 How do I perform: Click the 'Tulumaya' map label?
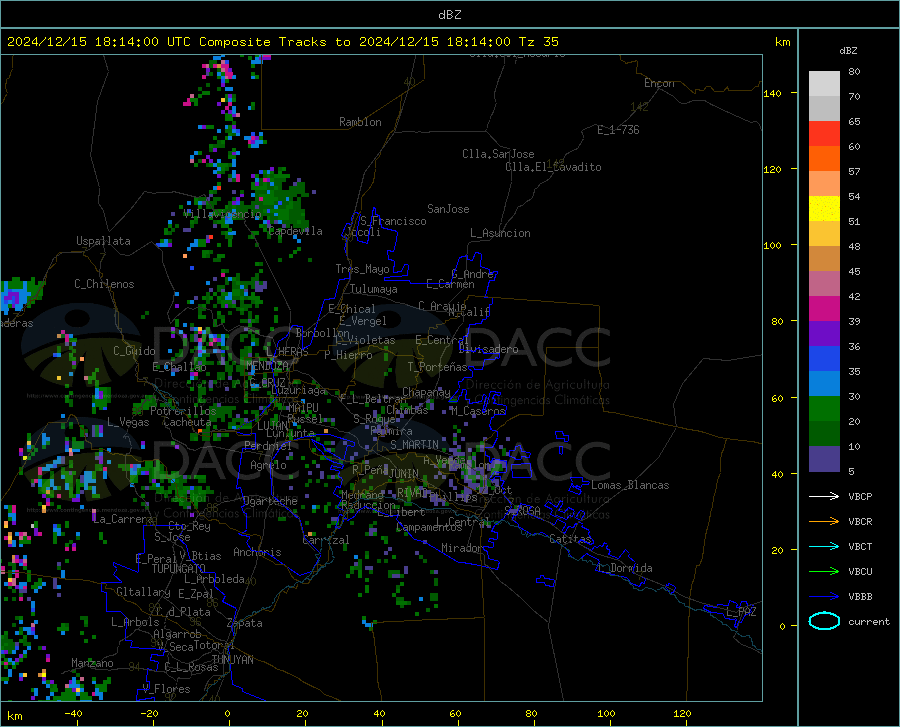374,289
